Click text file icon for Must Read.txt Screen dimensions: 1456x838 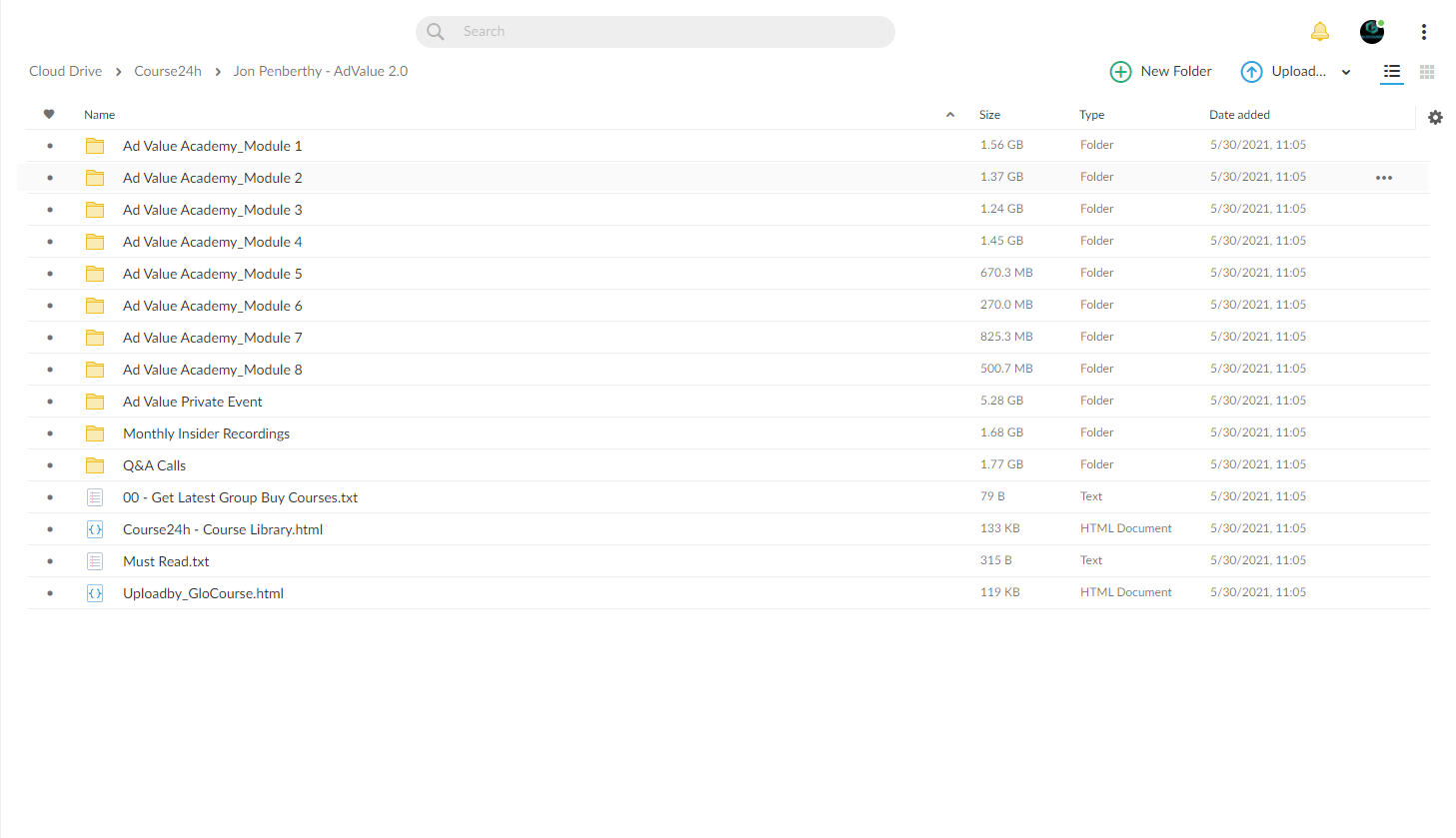pos(95,561)
